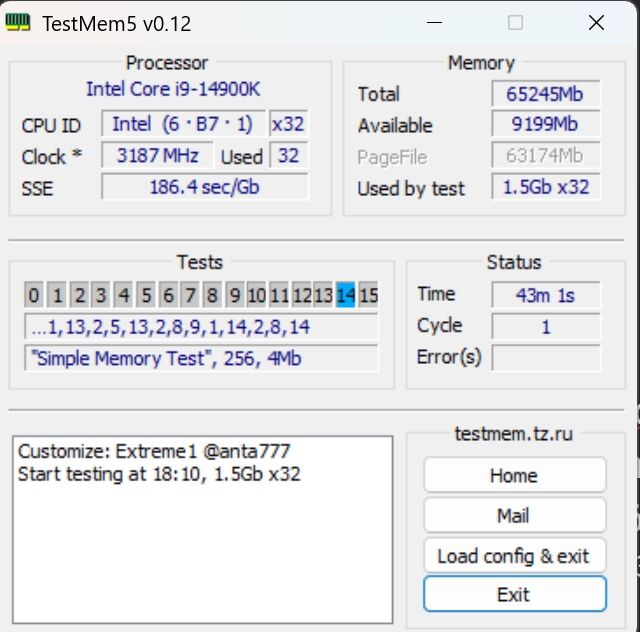Click the Mail button
640x632 pixels.
point(515,515)
